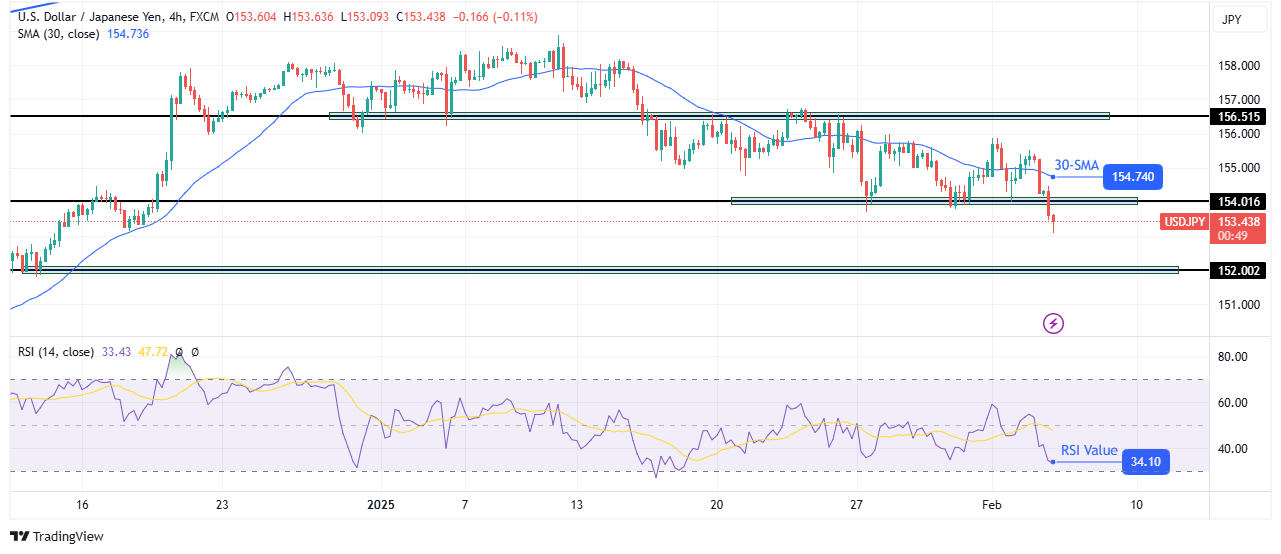Select the 154.016 horizontal line label
Screen dimensions: 1281x554
(x=1239, y=201)
